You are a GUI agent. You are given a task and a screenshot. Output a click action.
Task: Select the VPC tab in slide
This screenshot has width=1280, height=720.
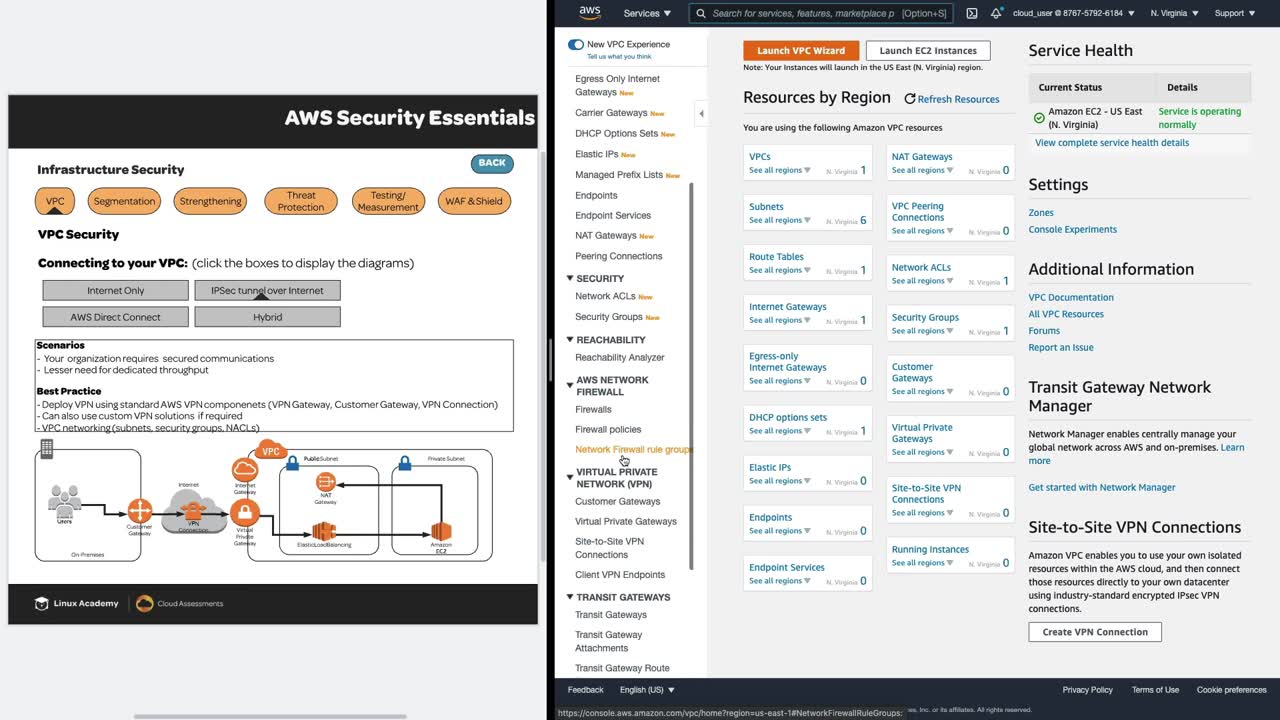coord(55,201)
